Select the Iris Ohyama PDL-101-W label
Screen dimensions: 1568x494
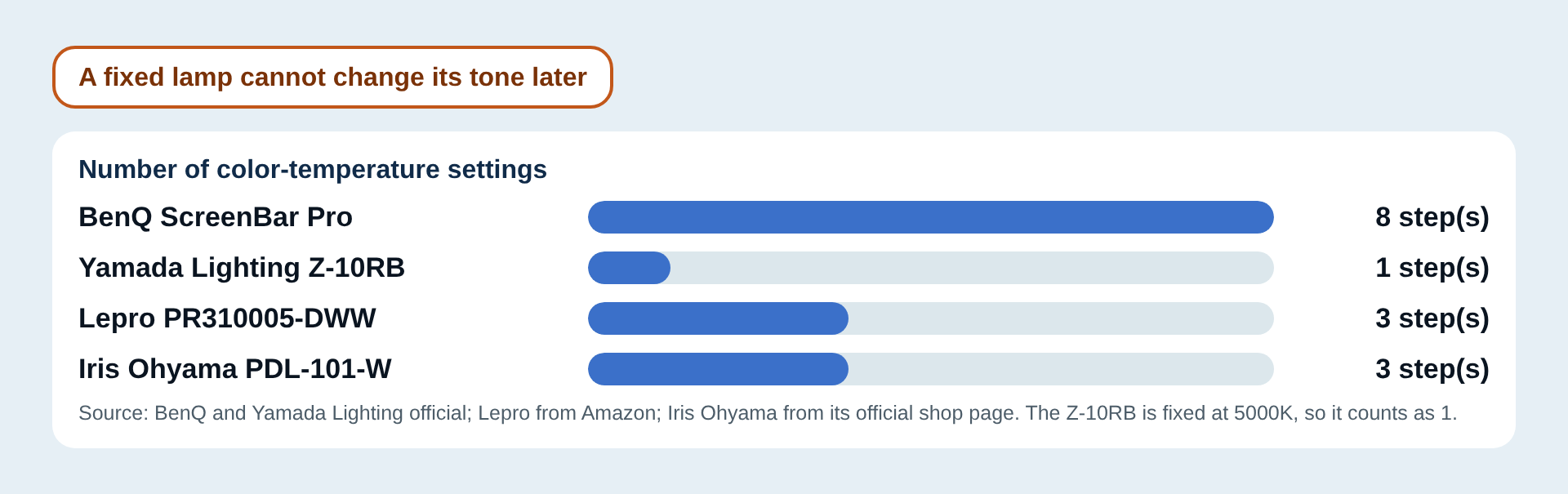235,369
